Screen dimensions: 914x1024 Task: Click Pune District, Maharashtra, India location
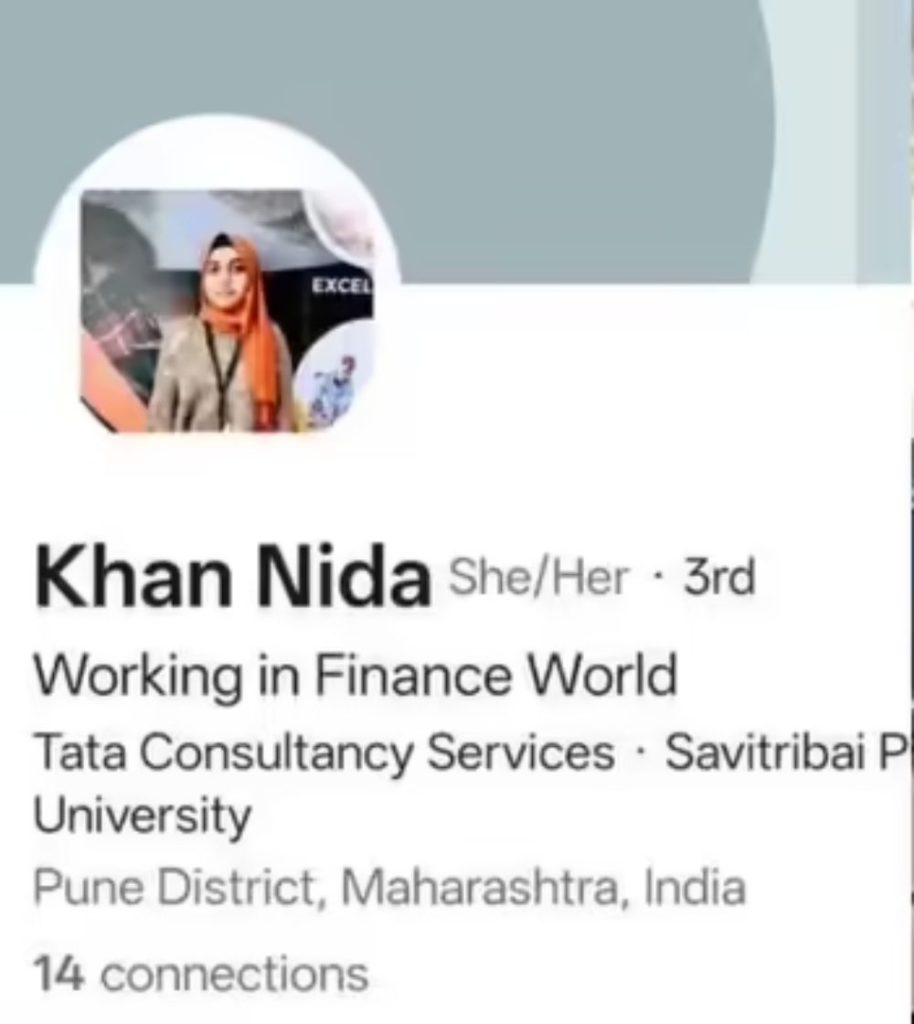(389, 888)
